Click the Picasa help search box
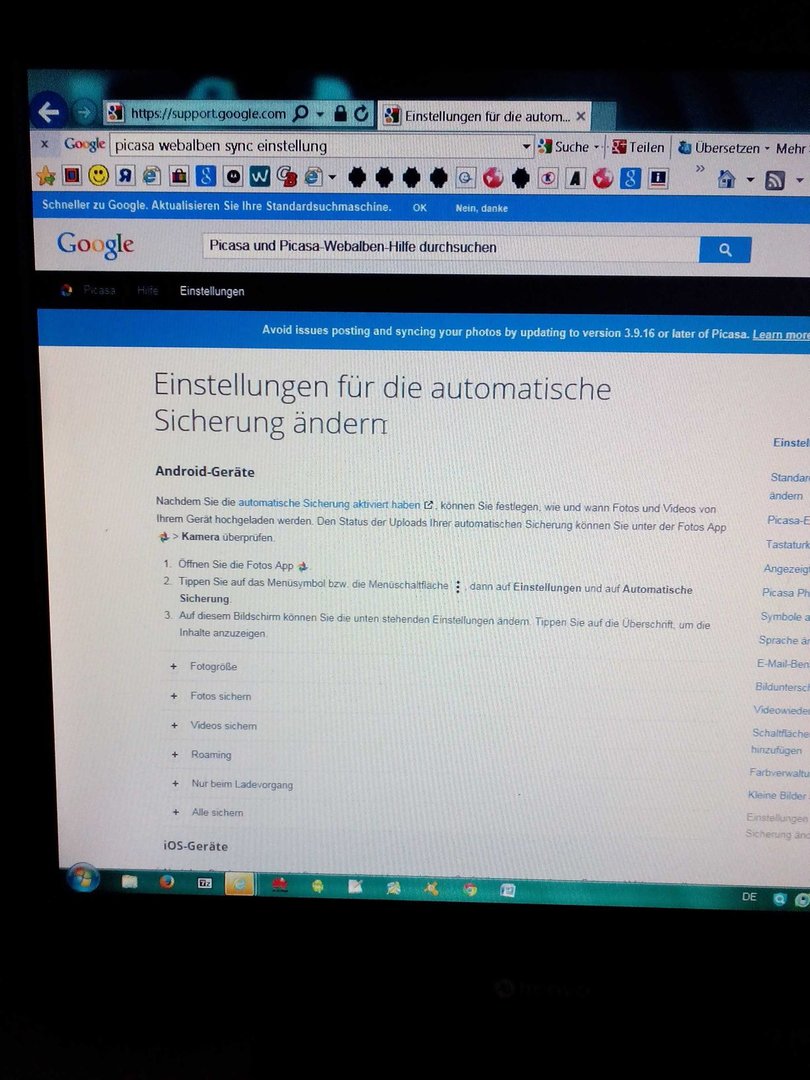This screenshot has width=810, height=1080. click(x=451, y=248)
